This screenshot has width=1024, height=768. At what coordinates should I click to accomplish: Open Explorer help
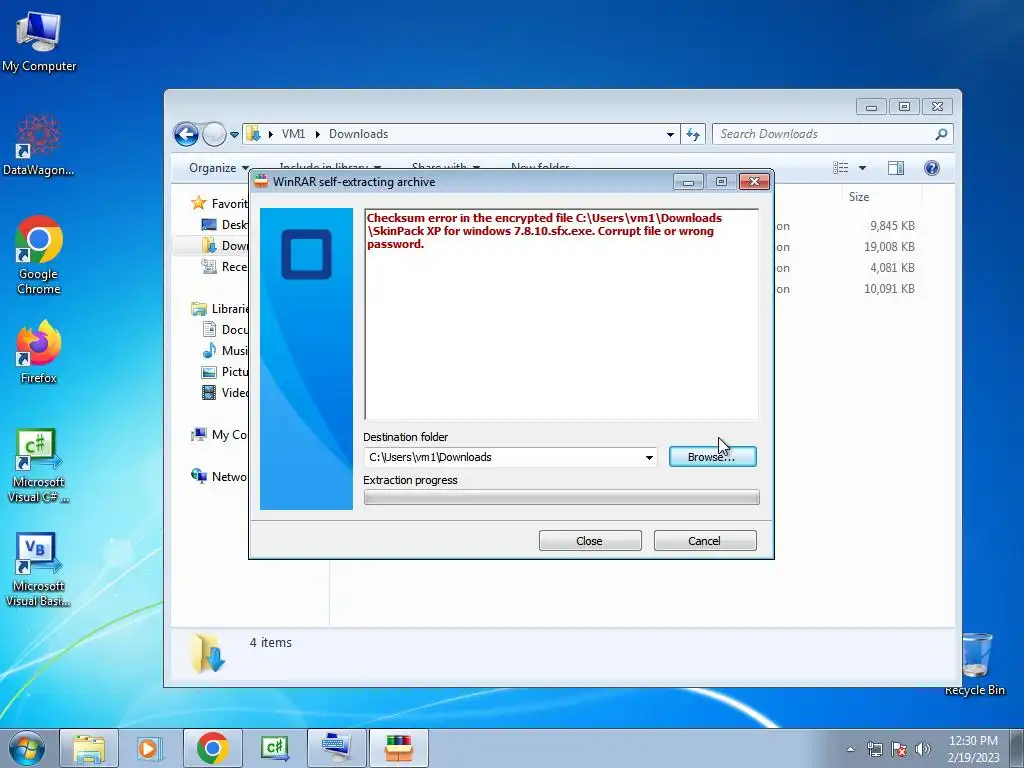[x=932, y=168]
